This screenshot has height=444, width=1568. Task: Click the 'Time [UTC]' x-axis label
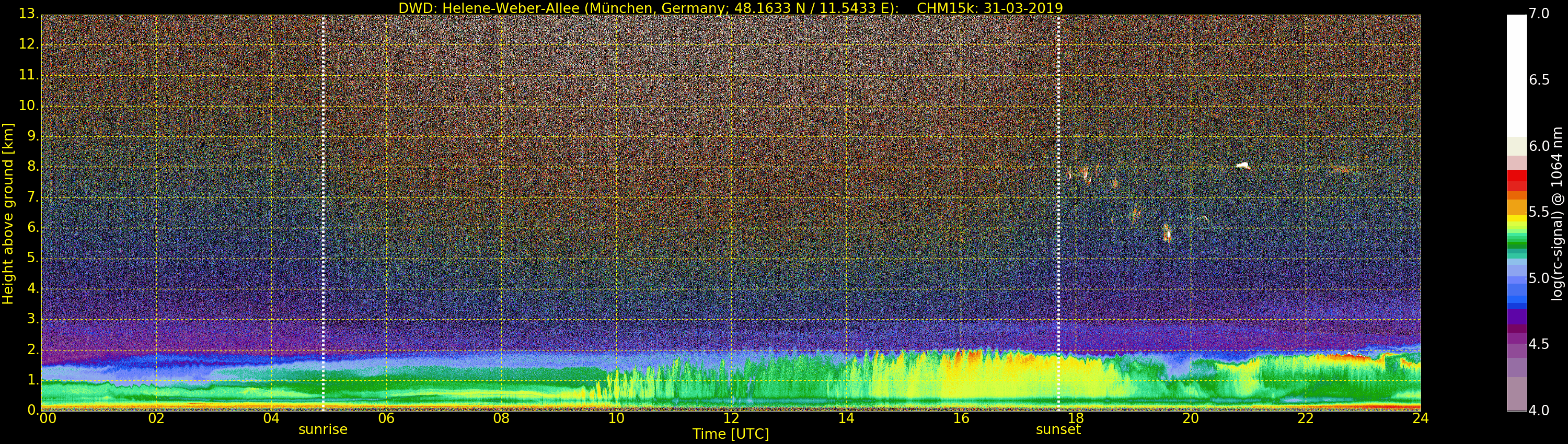point(731,434)
